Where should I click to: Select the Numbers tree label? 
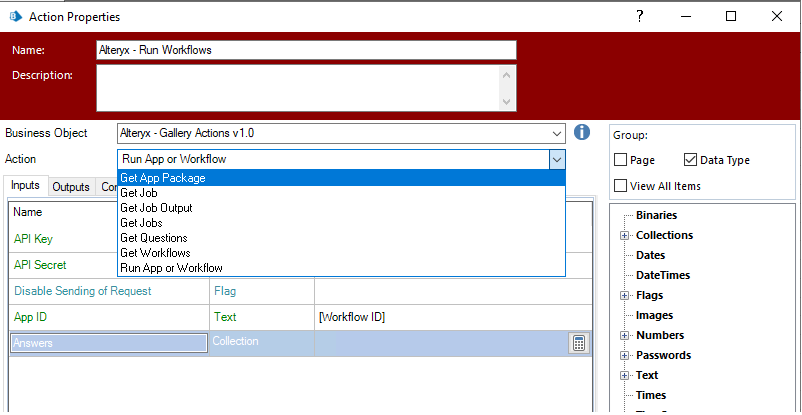point(660,335)
